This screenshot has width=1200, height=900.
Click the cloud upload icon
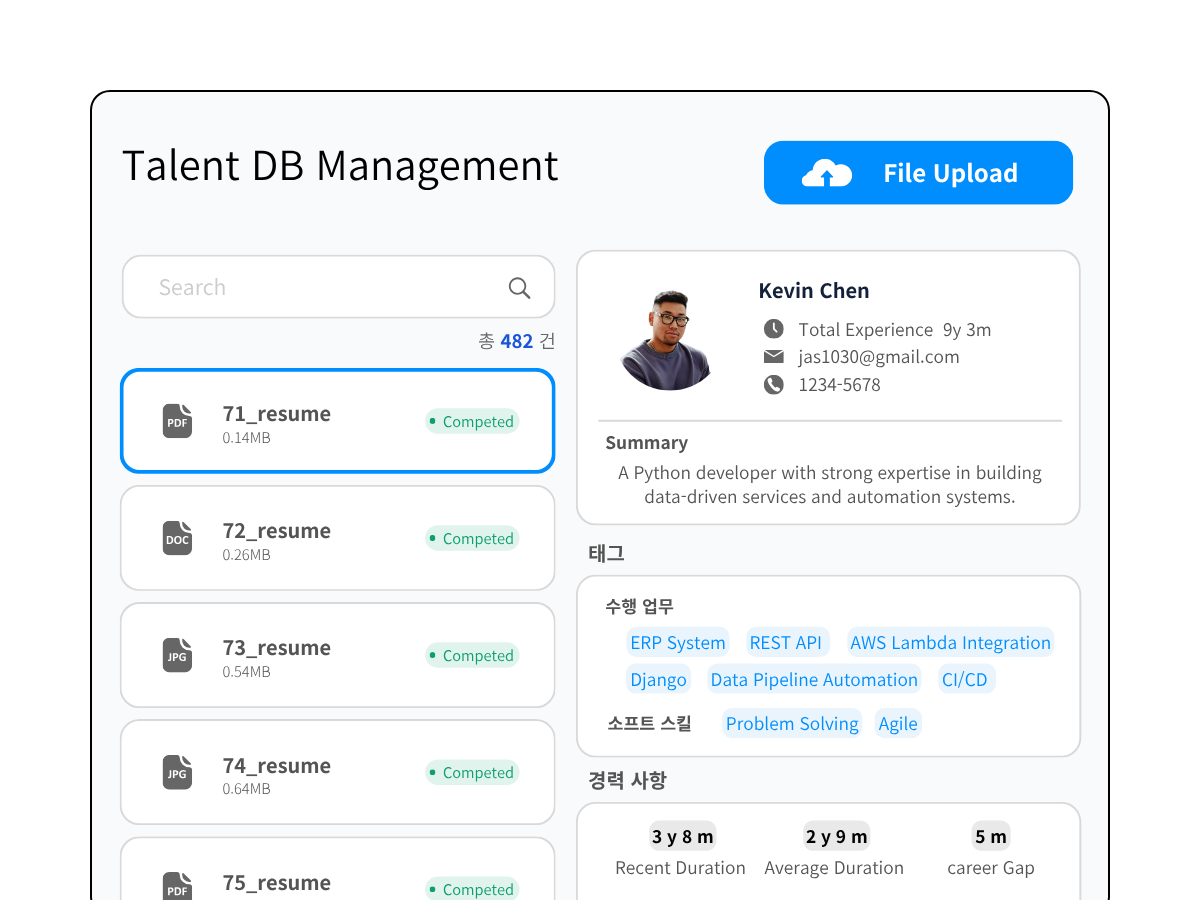point(826,174)
